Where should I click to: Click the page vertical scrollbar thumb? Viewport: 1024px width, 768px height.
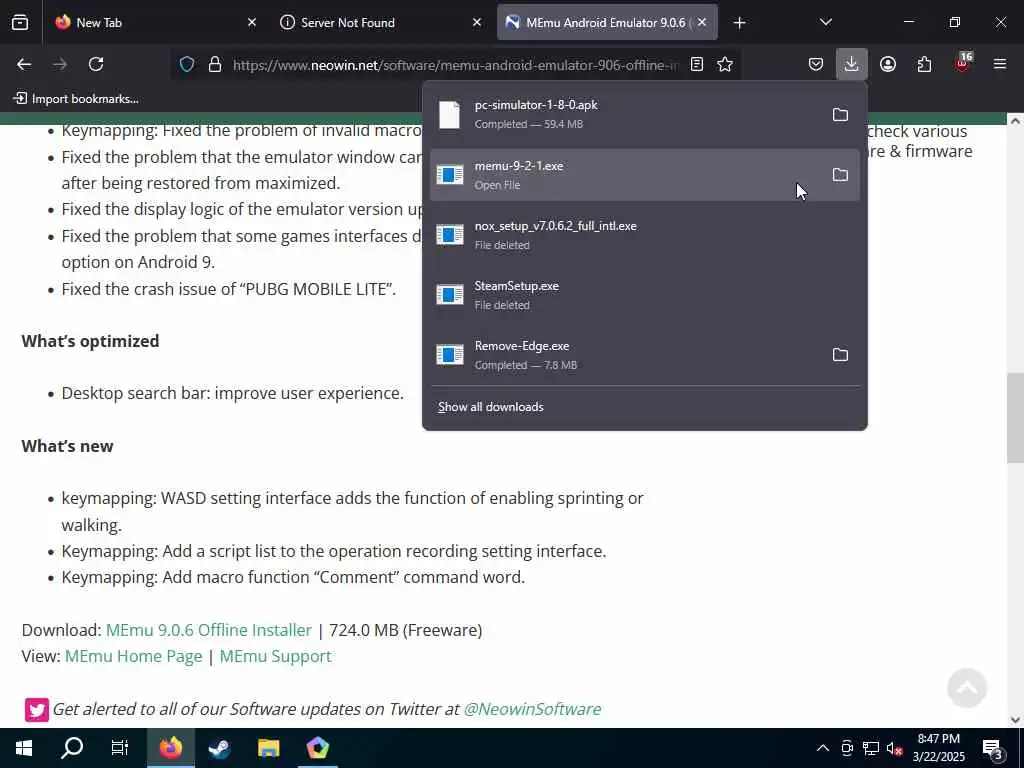point(1015,418)
